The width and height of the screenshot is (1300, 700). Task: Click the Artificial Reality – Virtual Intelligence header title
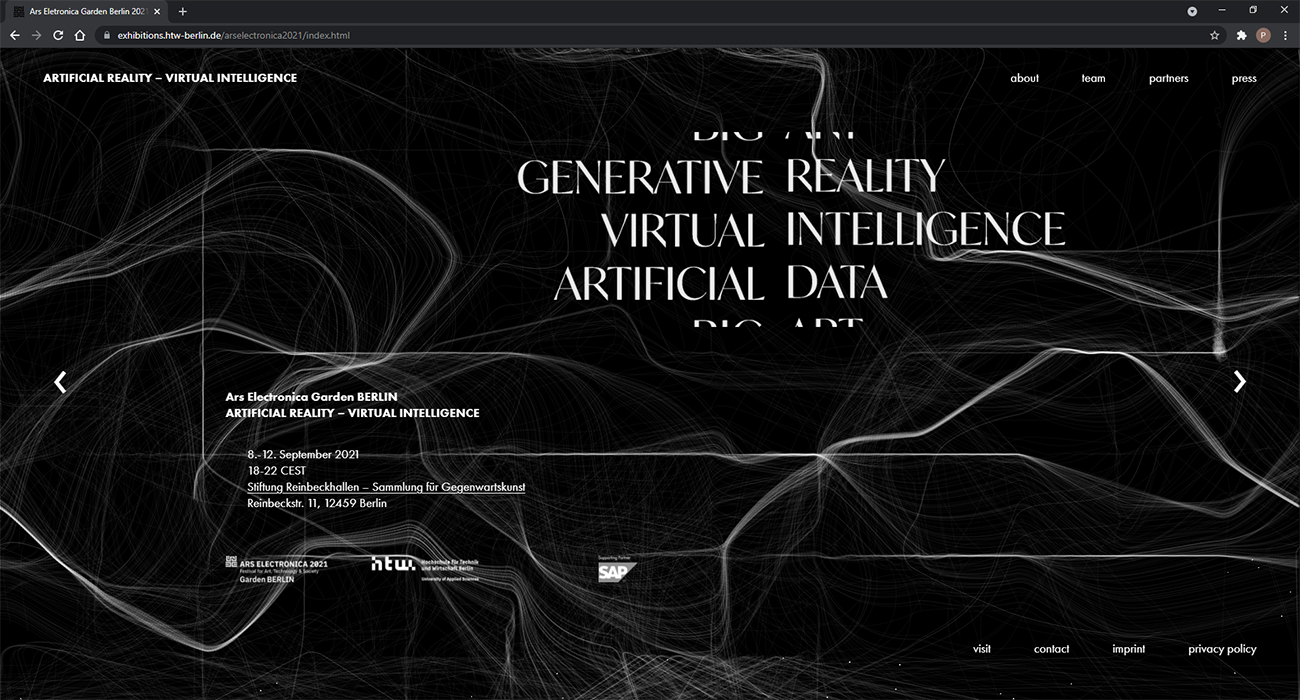[170, 78]
